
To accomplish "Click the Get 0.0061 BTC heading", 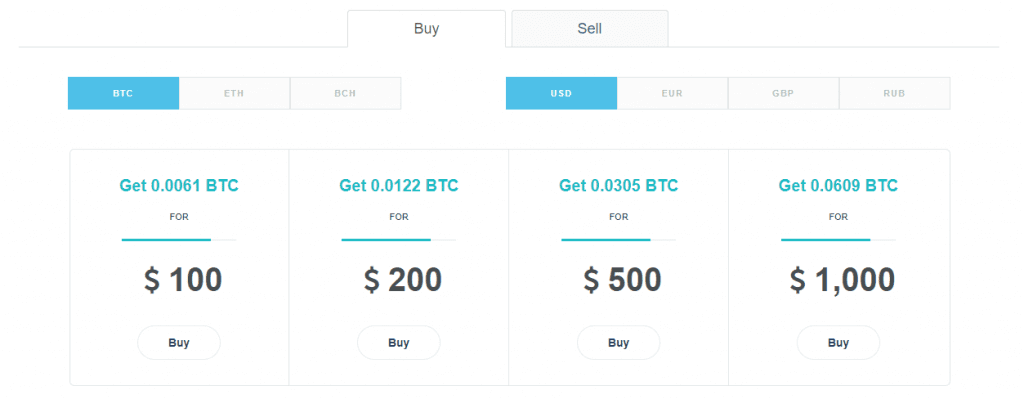I will 179,185.
